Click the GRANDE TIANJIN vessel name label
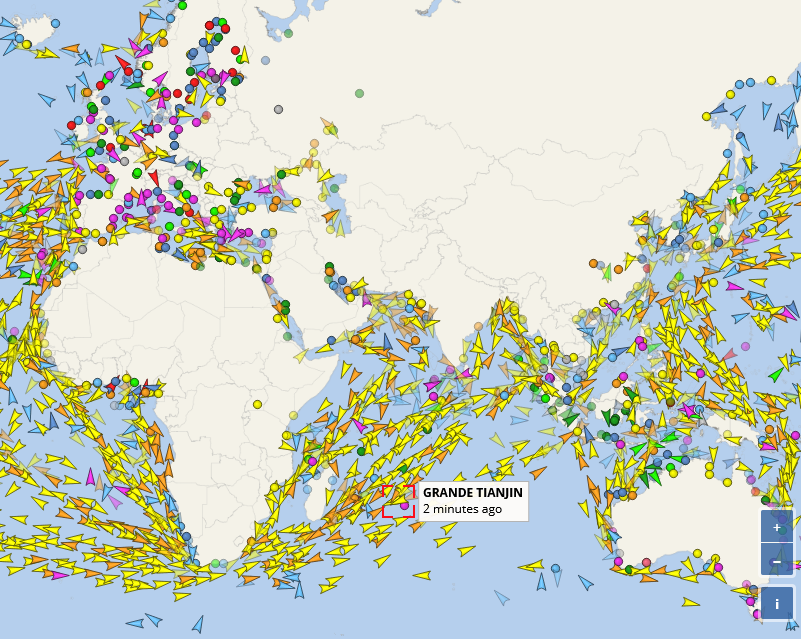Image resolution: width=801 pixels, height=639 pixels. pyautogui.click(x=472, y=493)
